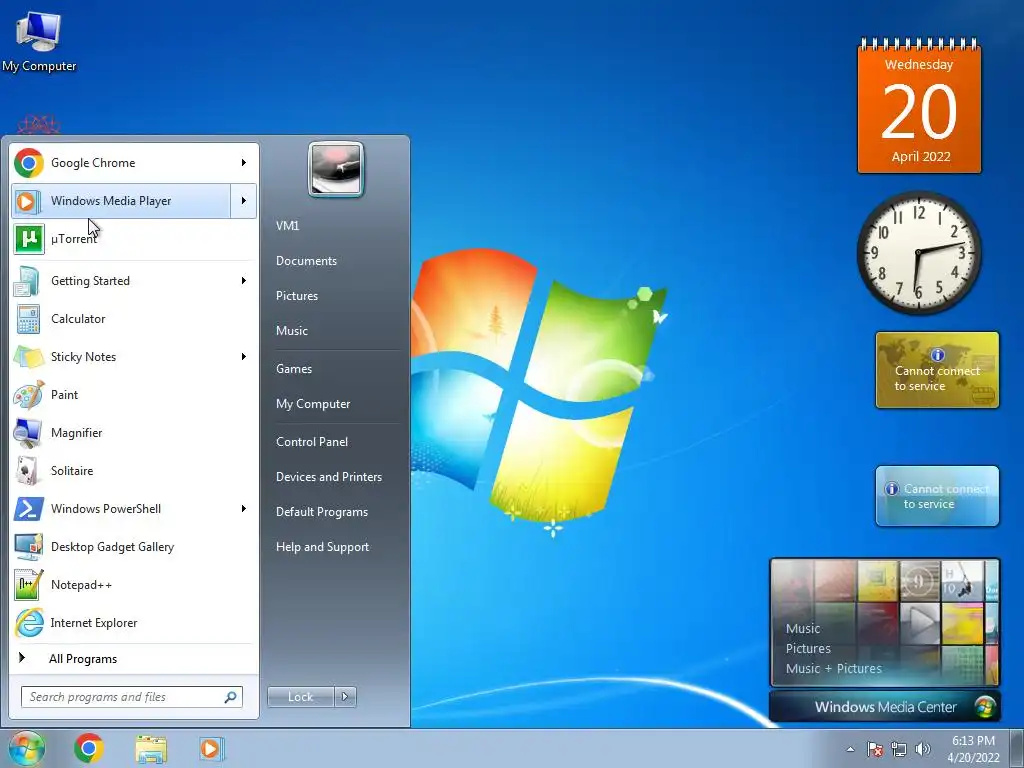Click the blue Cannot connect to service gadget
The height and width of the screenshot is (768, 1024).
[x=937, y=496]
